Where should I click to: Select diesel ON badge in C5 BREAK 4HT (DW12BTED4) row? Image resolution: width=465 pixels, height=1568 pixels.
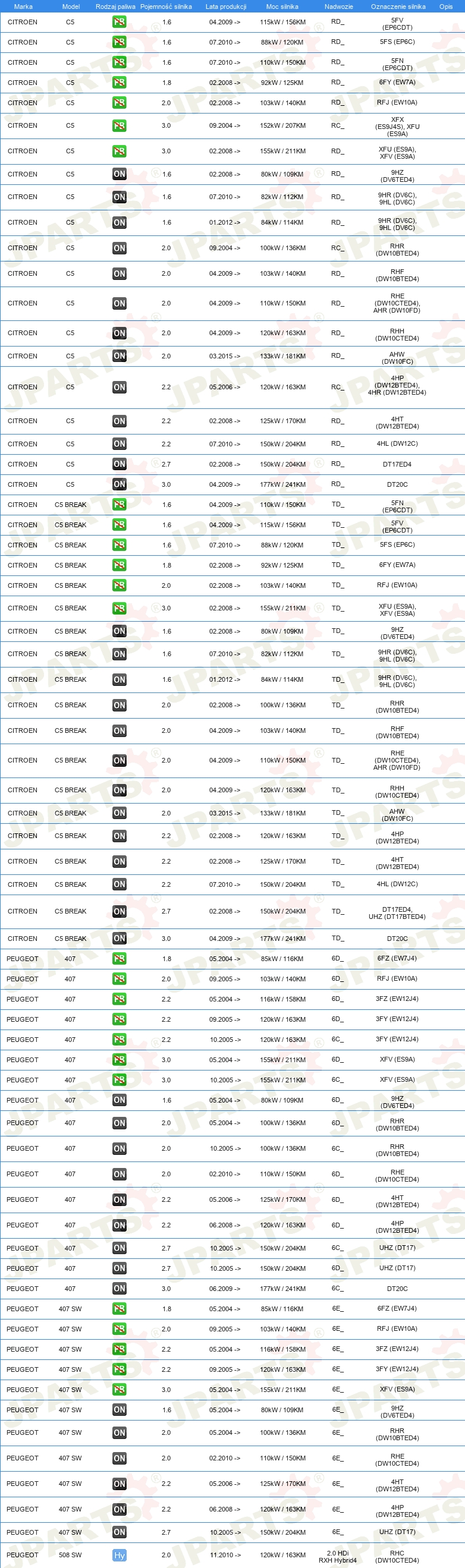click(x=120, y=861)
